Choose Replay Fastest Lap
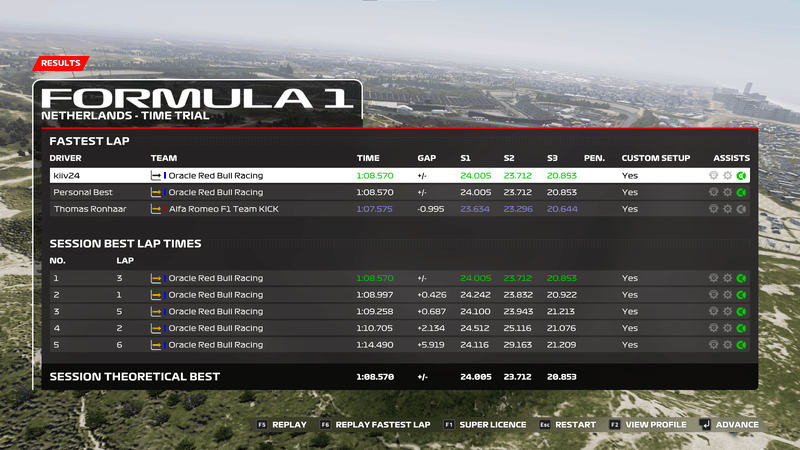Screen dimensions: 800x450 [375, 424]
